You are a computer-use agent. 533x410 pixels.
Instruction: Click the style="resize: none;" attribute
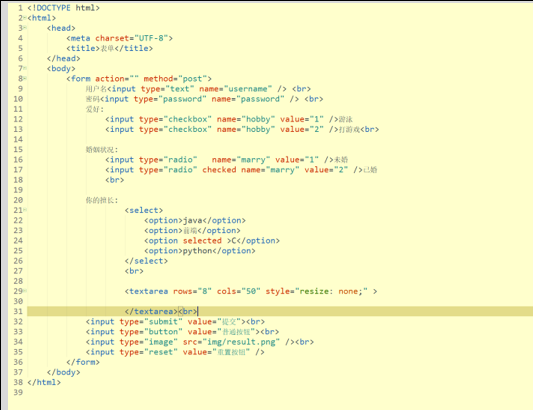click(x=316, y=291)
